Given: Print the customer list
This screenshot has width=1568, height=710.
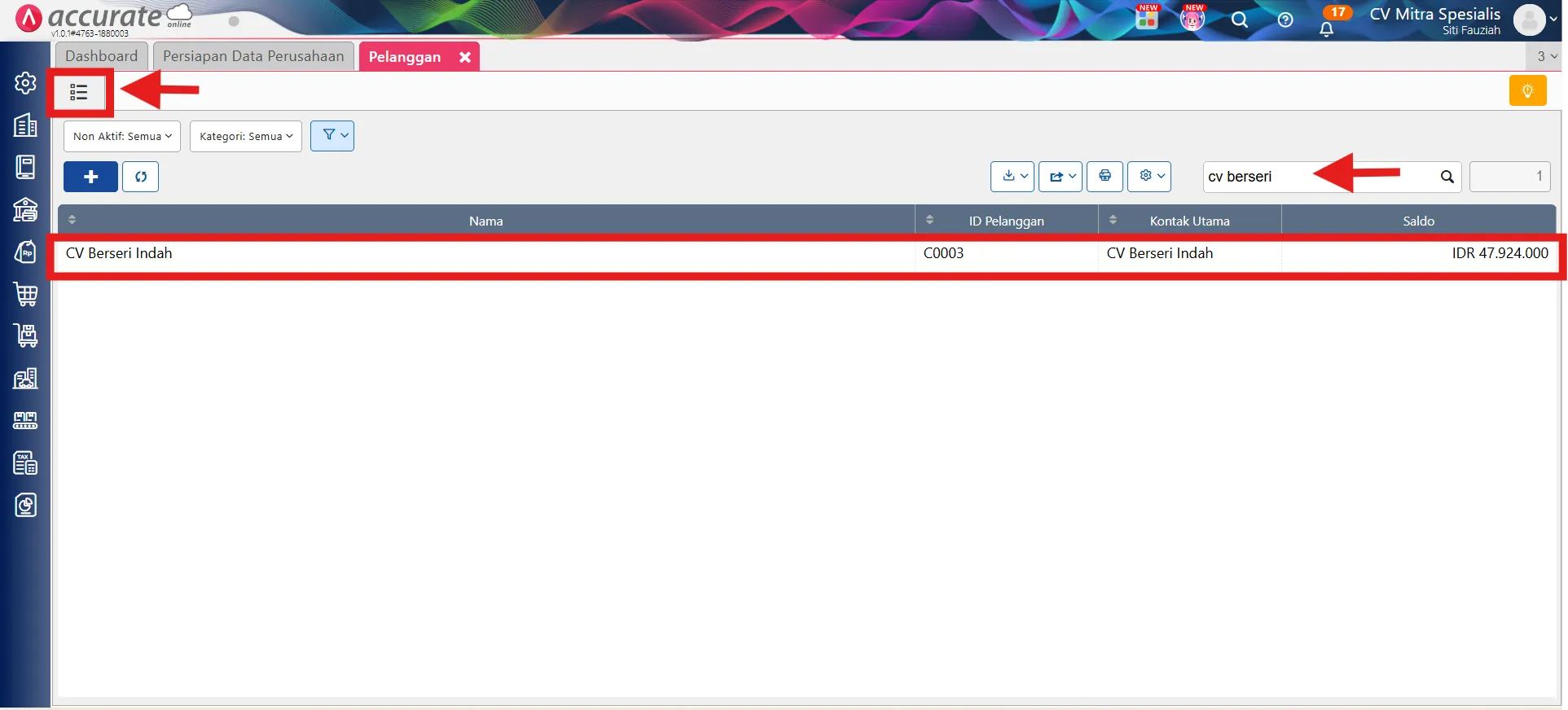Looking at the screenshot, I should coord(1105,177).
